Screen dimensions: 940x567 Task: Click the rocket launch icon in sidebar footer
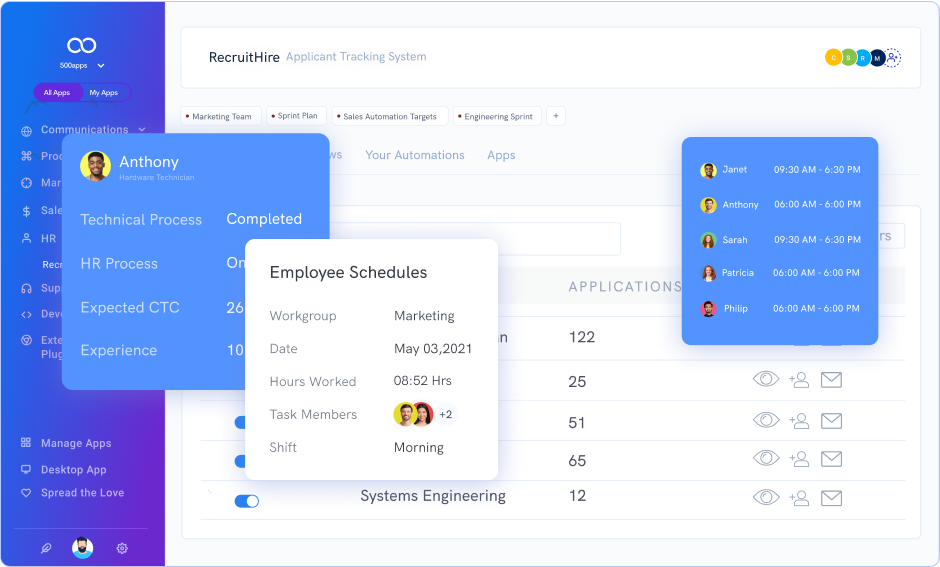[x=46, y=548]
